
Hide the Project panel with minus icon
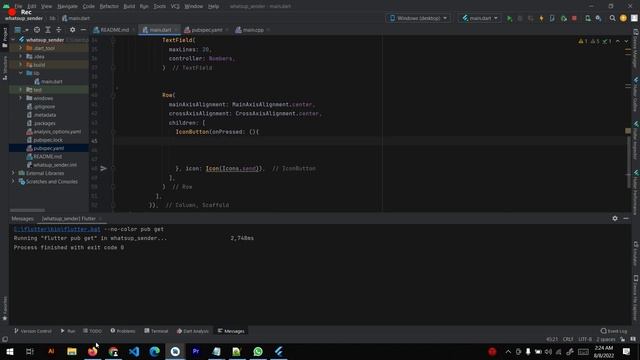click(x=83, y=30)
